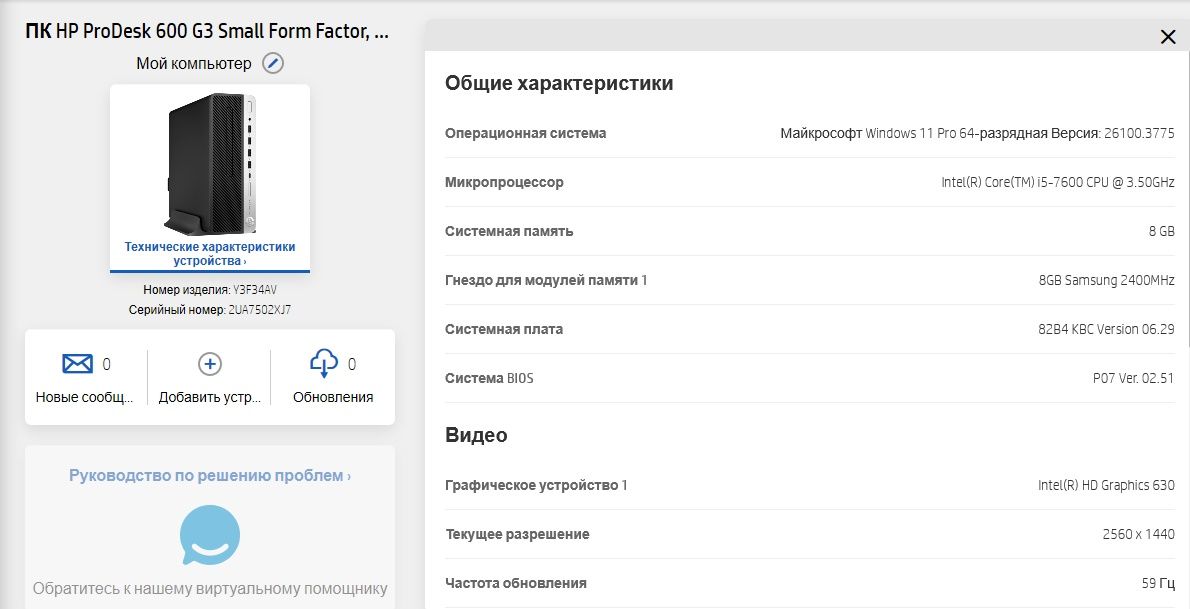The image size is (1190, 609).
Task: Click the HP ProDesk tower computer image
Action: 210,163
